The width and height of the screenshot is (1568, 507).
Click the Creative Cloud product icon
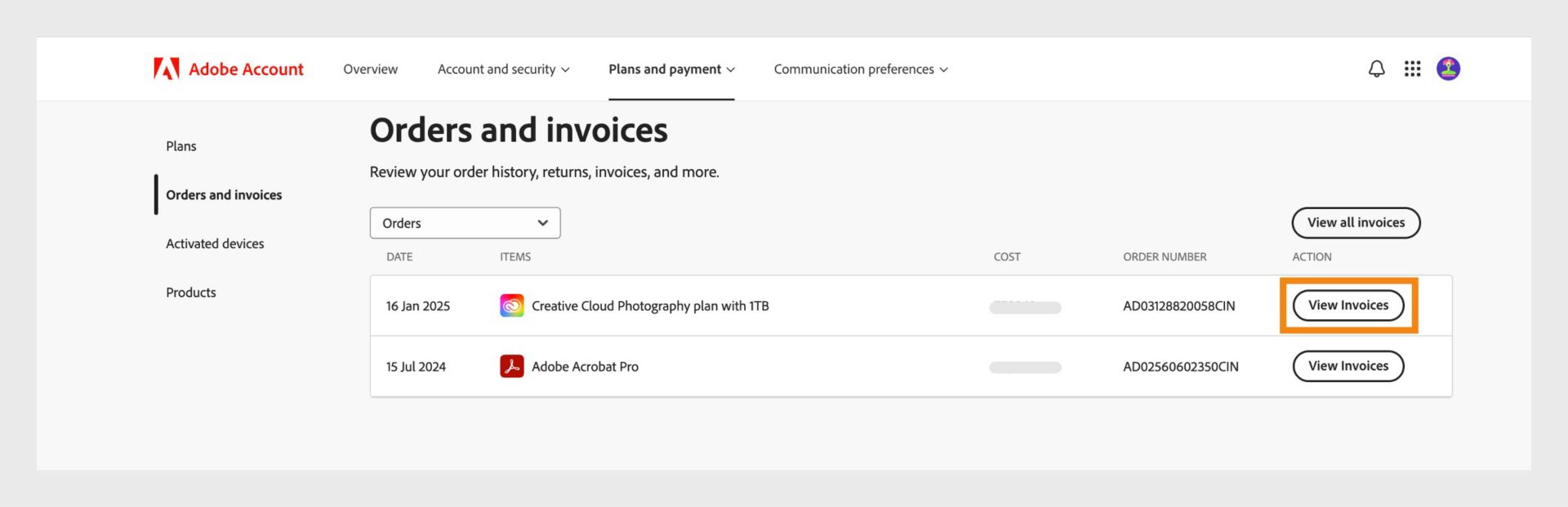(512, 305)
